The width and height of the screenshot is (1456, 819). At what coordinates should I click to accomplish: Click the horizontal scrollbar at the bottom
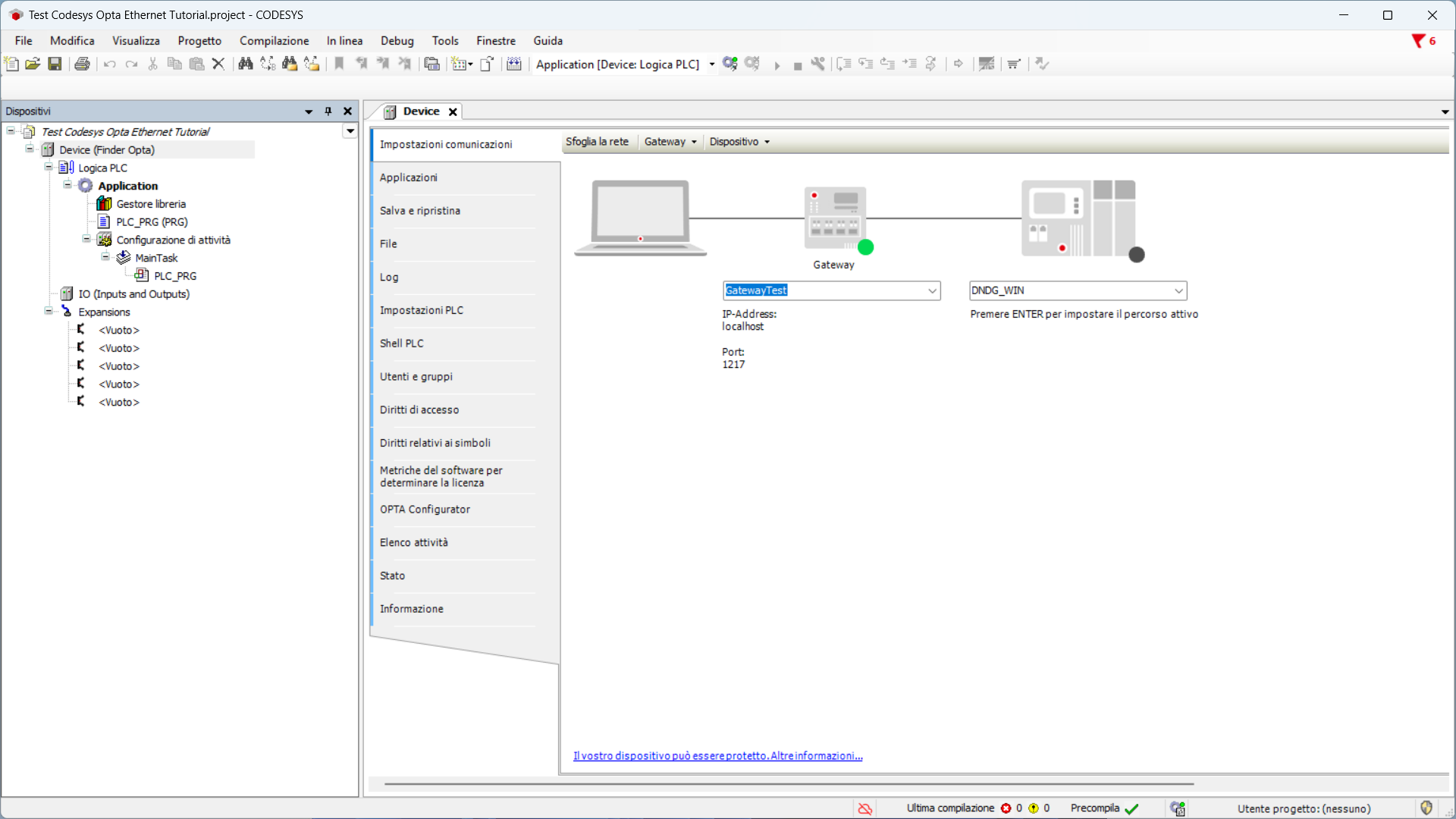point(789,783)
